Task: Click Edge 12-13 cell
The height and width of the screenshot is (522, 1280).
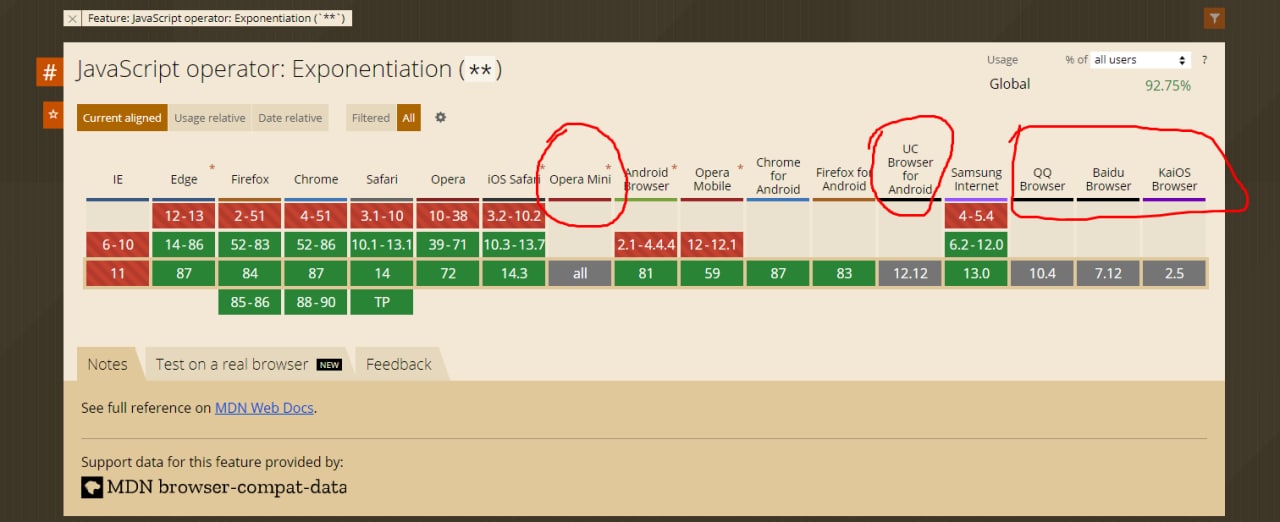Action: point(184,216)
